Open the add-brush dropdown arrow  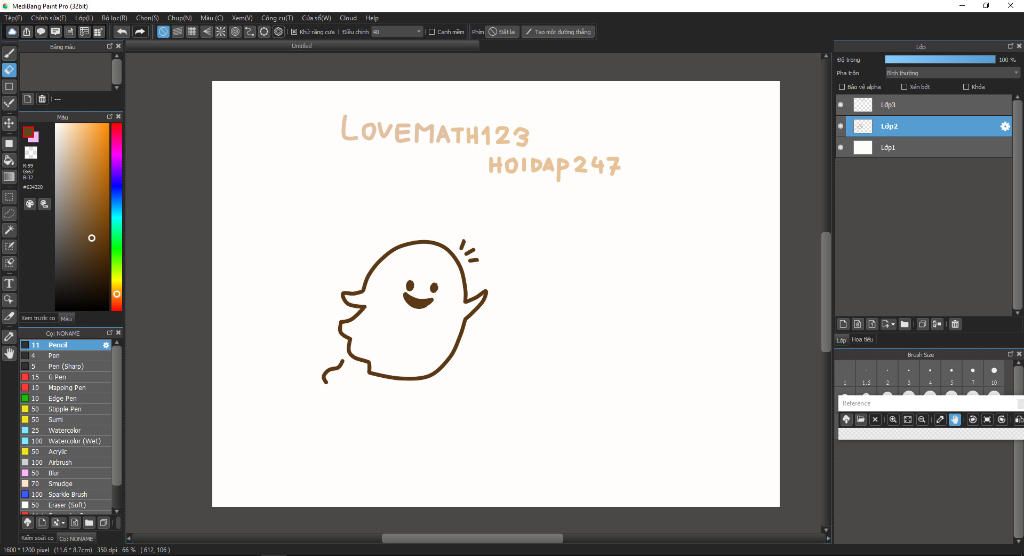63,523
